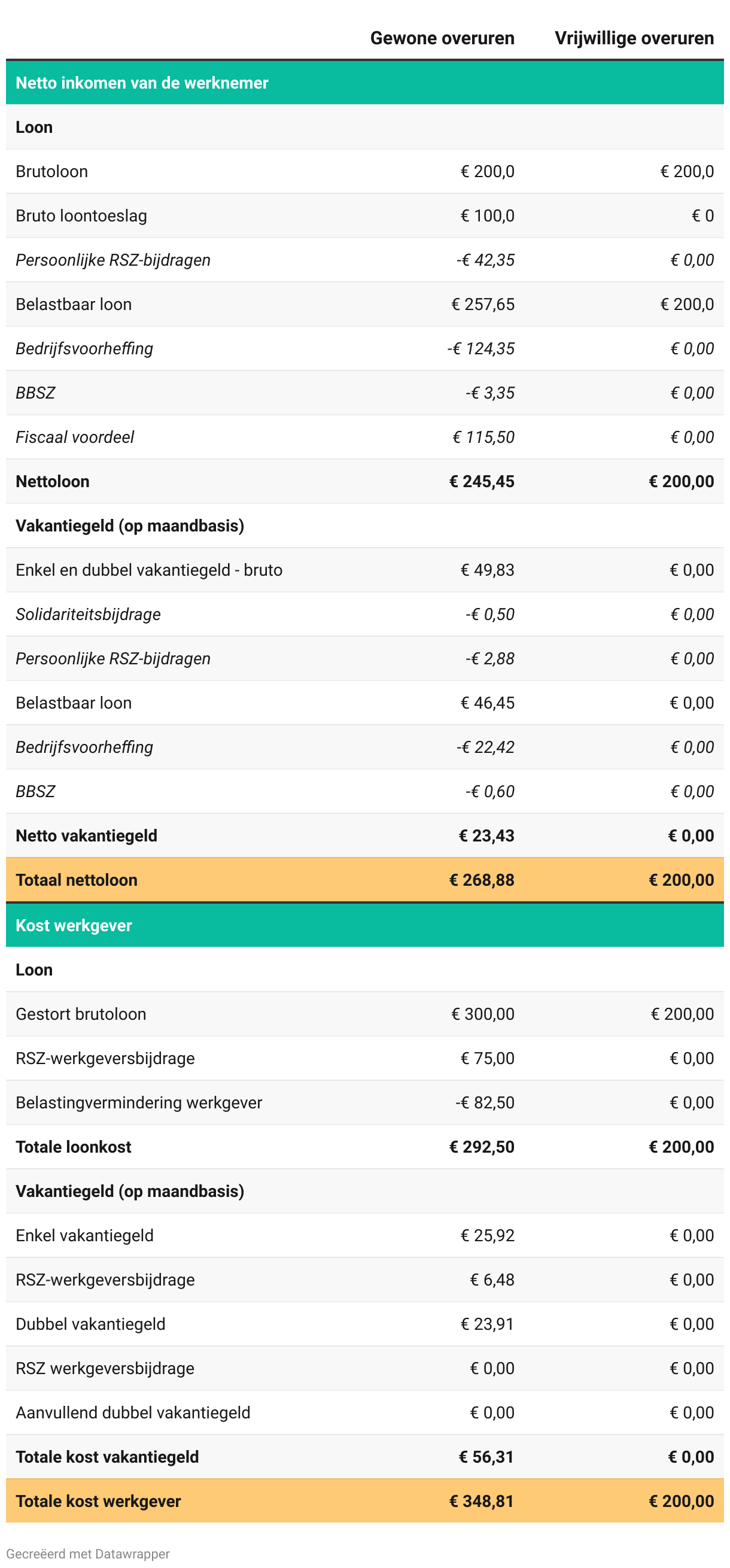Click the 'Gestort brutoloon' row label
The height and width of the screenshot is (1568, 730).
pos(81,1014)
